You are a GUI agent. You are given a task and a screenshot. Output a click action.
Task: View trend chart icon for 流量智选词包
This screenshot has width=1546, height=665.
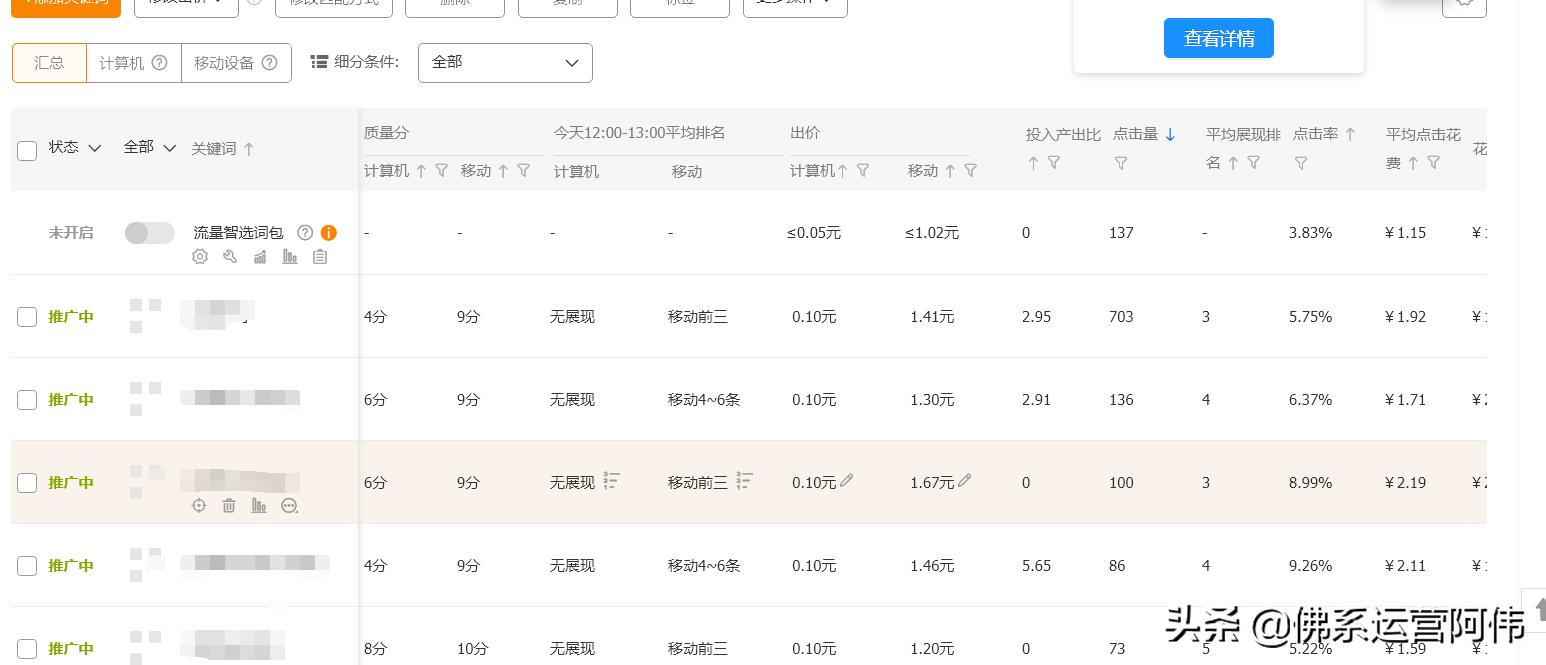point(260,257)
